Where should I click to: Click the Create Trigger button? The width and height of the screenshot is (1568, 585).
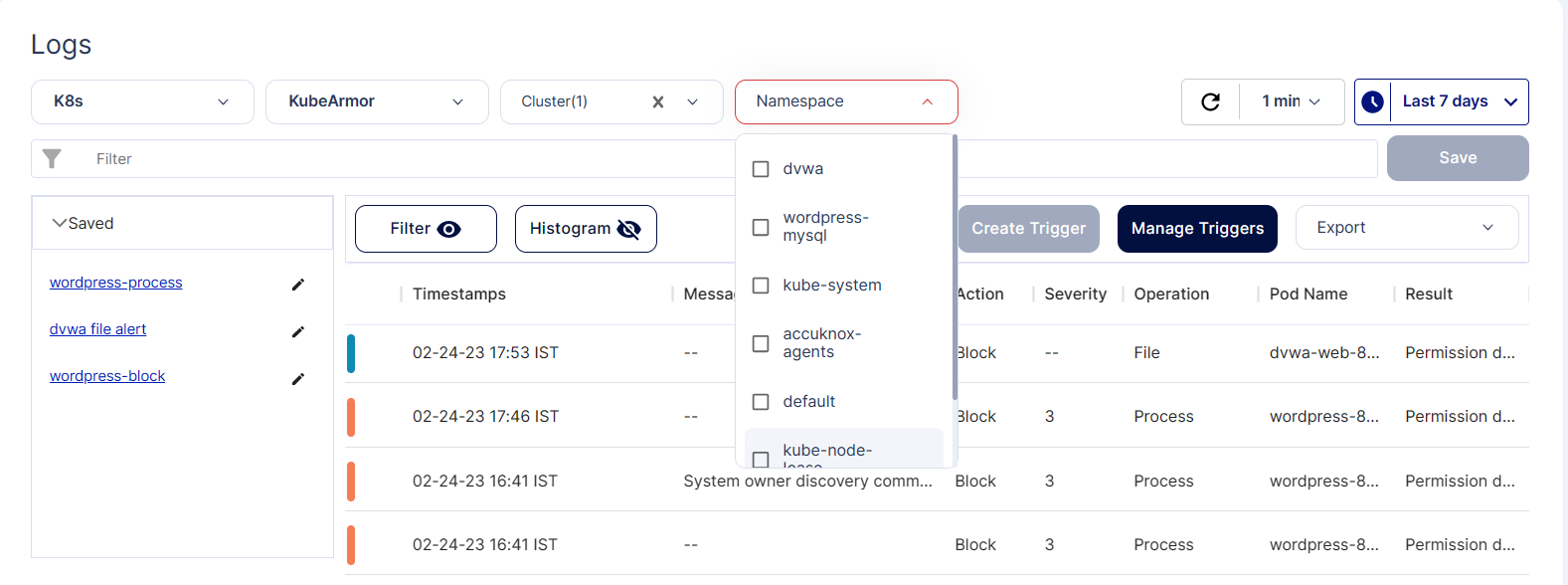tap(1029, 229)
